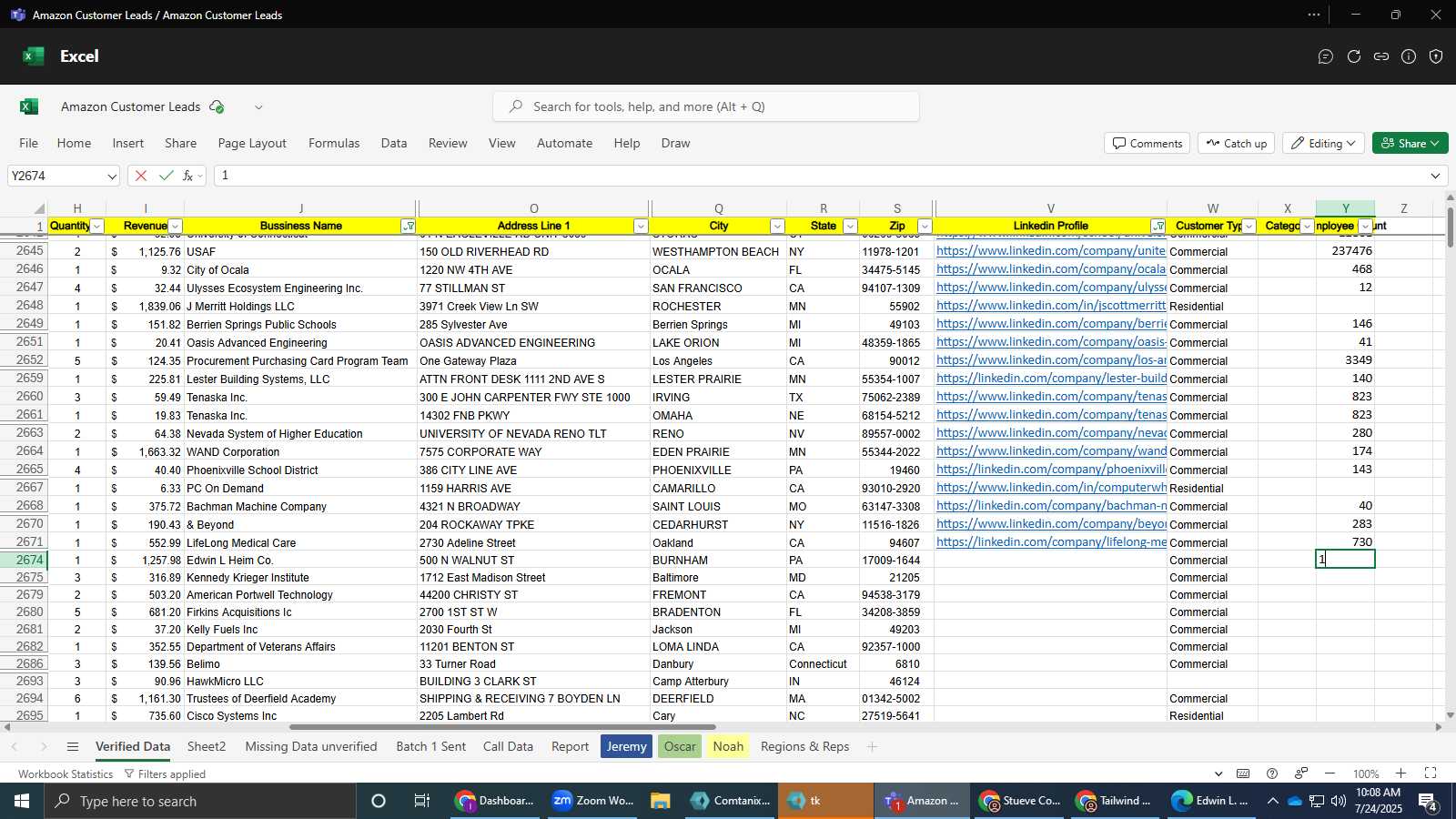Zoom out with the minus icon in status bar

click(x=1330, y=773)
